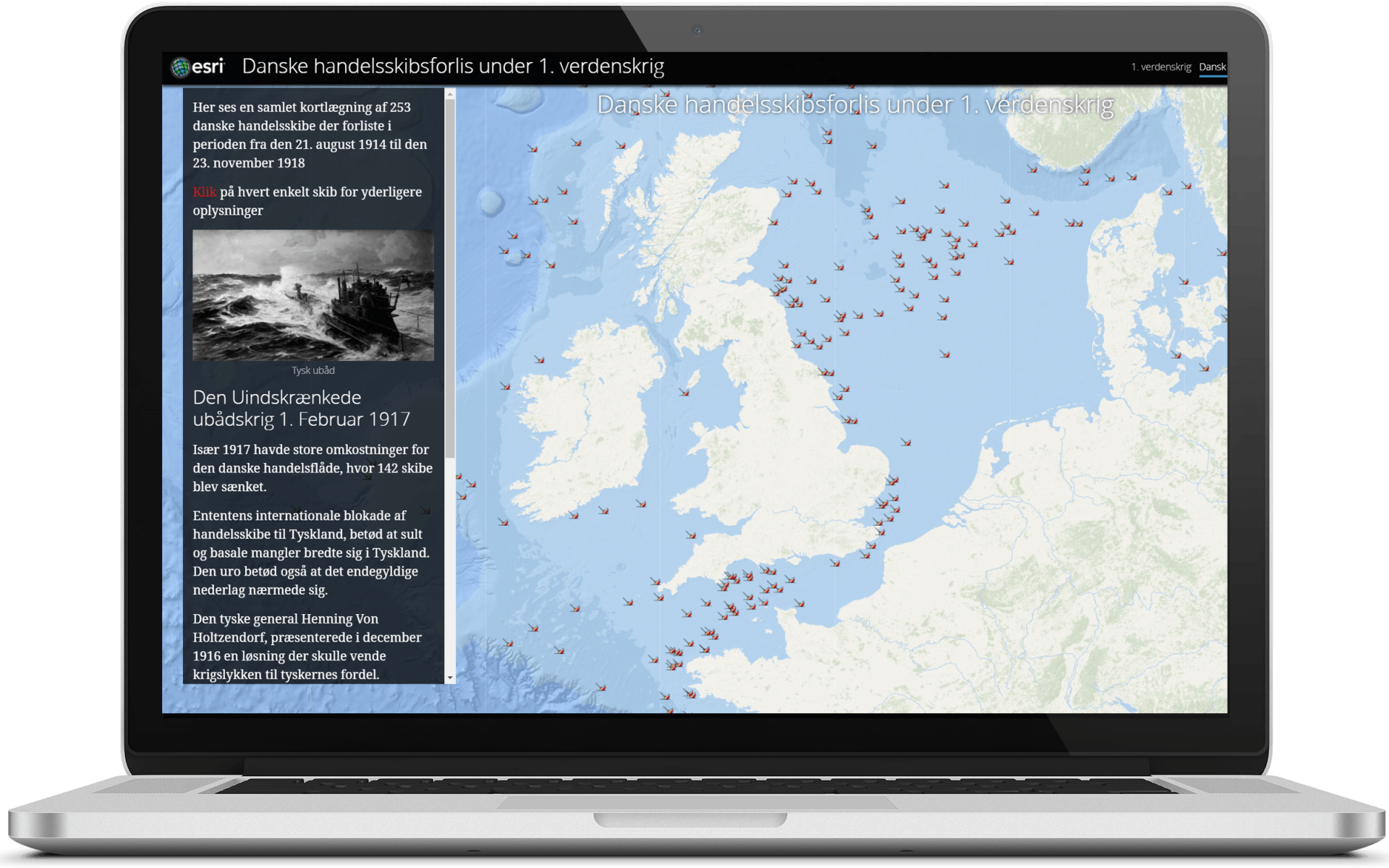Click 'Danske handelsskibsforlis' header title

[453, 66]
